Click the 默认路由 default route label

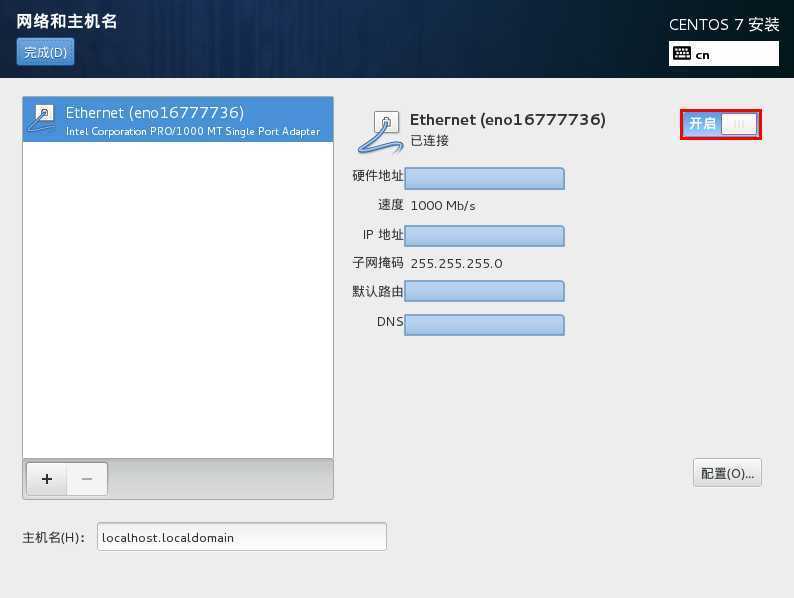378,291
